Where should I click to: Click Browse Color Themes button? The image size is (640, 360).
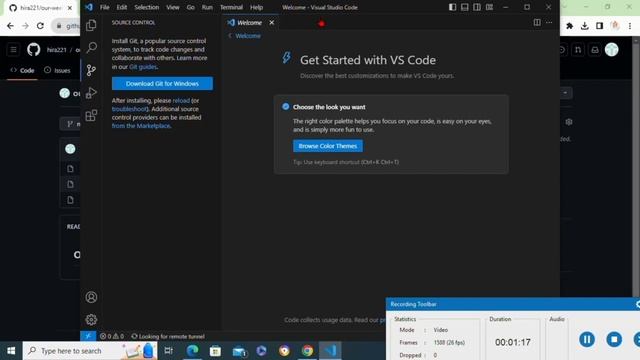328,146
